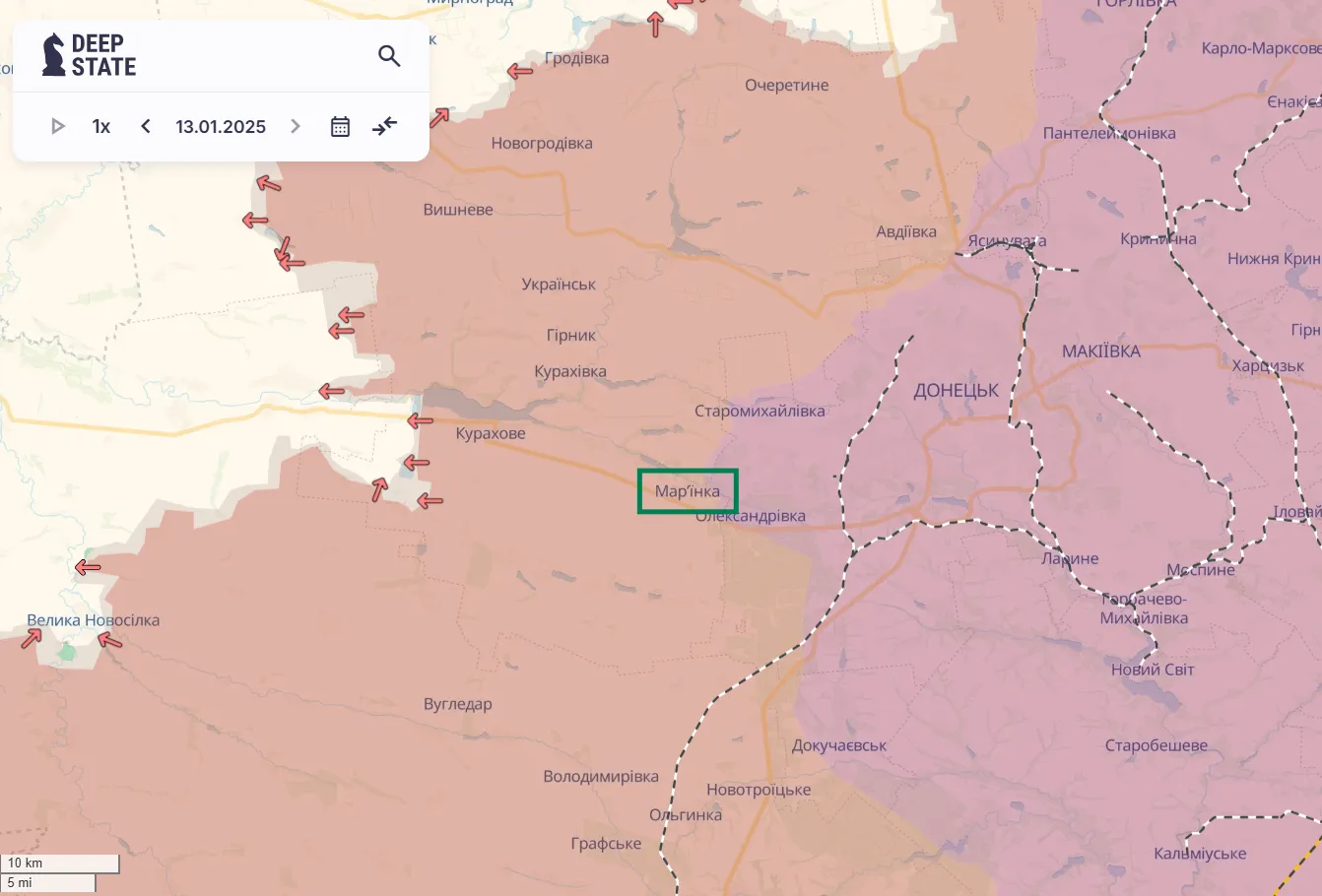Click the Володимирівка label
The height and width of the screenshot is (896, 1322).
(x=601, y=776)
